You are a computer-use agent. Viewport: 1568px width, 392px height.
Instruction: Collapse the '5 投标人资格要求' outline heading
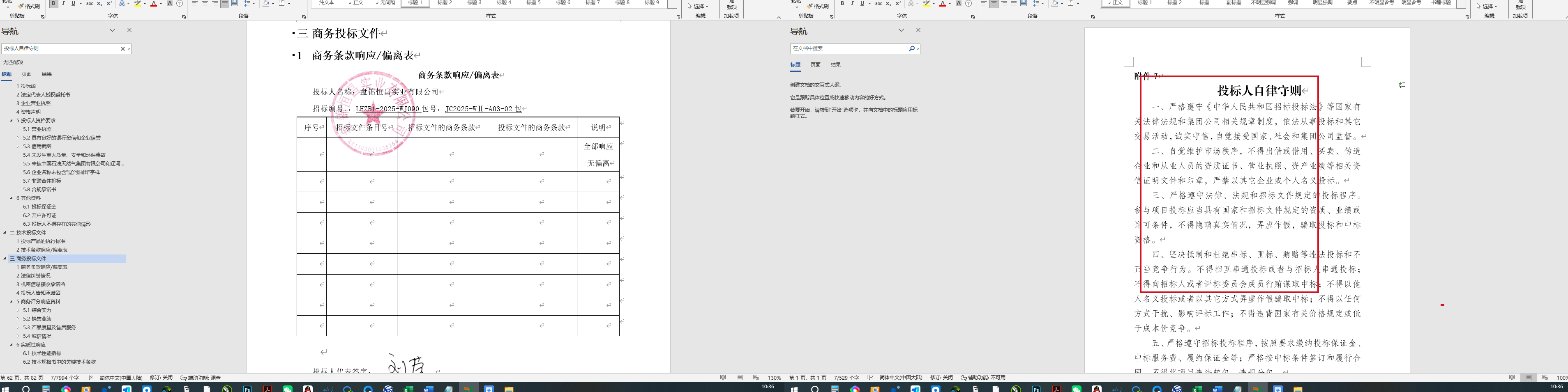(11, 120)
